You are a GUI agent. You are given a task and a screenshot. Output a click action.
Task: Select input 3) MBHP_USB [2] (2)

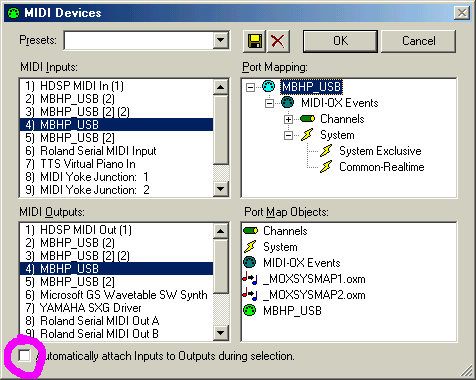pyautogui.click(x=117, y=112)
